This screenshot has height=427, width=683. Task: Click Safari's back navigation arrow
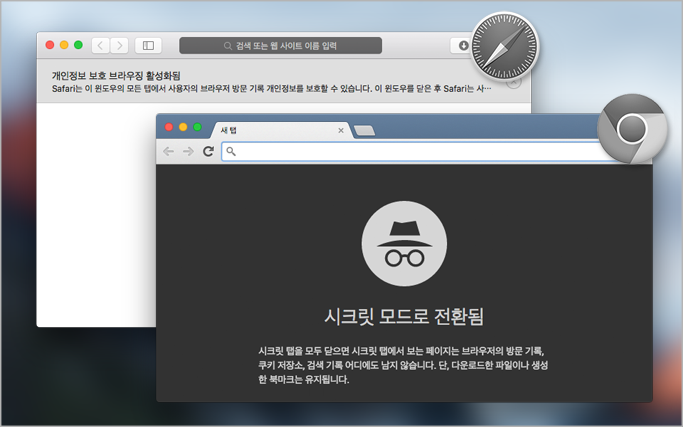point(101,45)
